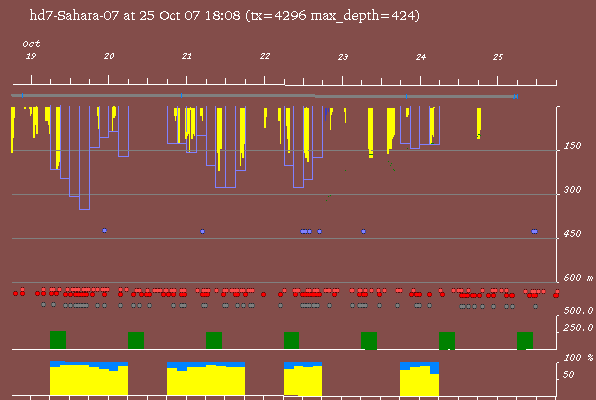Select date label 22 on time axis
Screen dimensions: 596x400
(265, 56)
